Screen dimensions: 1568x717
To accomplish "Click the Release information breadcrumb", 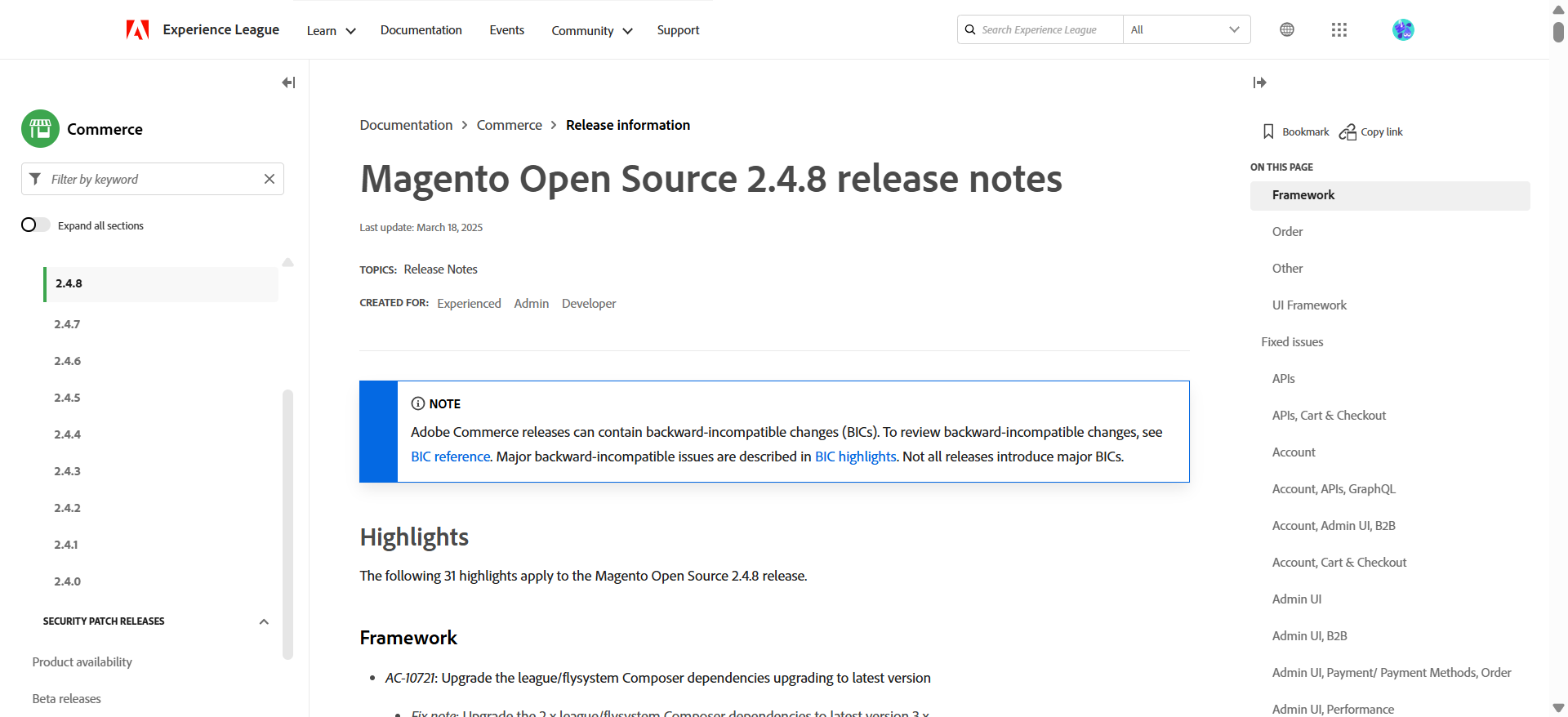I will click(x=628, y=125).
